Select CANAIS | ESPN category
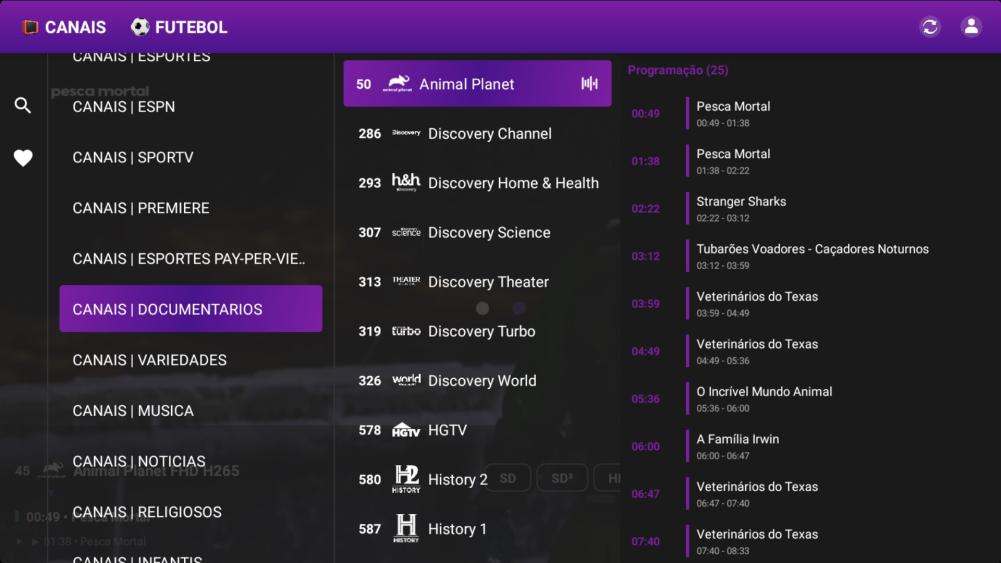This screenshot has height=563, width=1001. [x=191, y=107]
